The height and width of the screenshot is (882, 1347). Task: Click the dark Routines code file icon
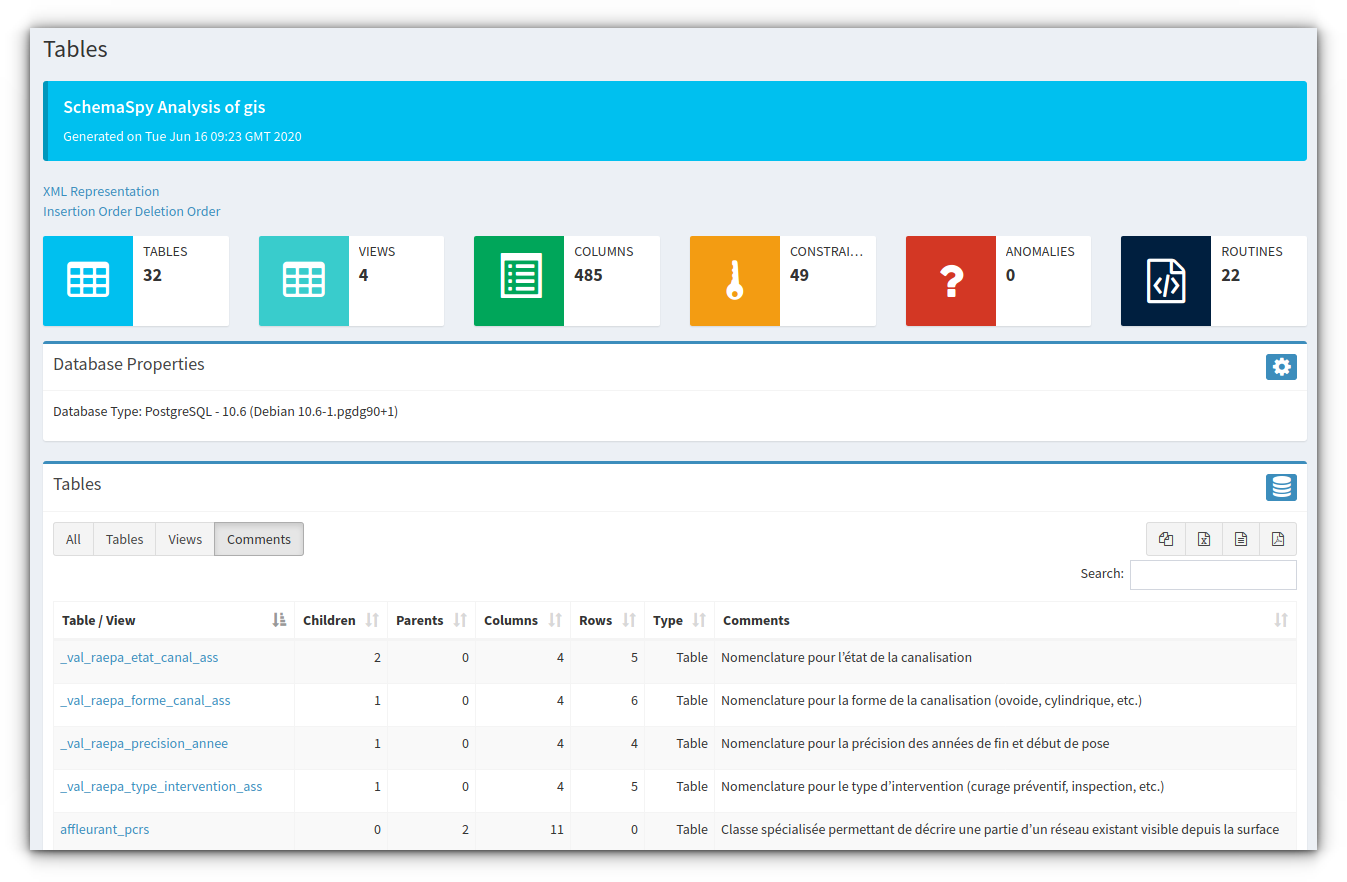1166,280
